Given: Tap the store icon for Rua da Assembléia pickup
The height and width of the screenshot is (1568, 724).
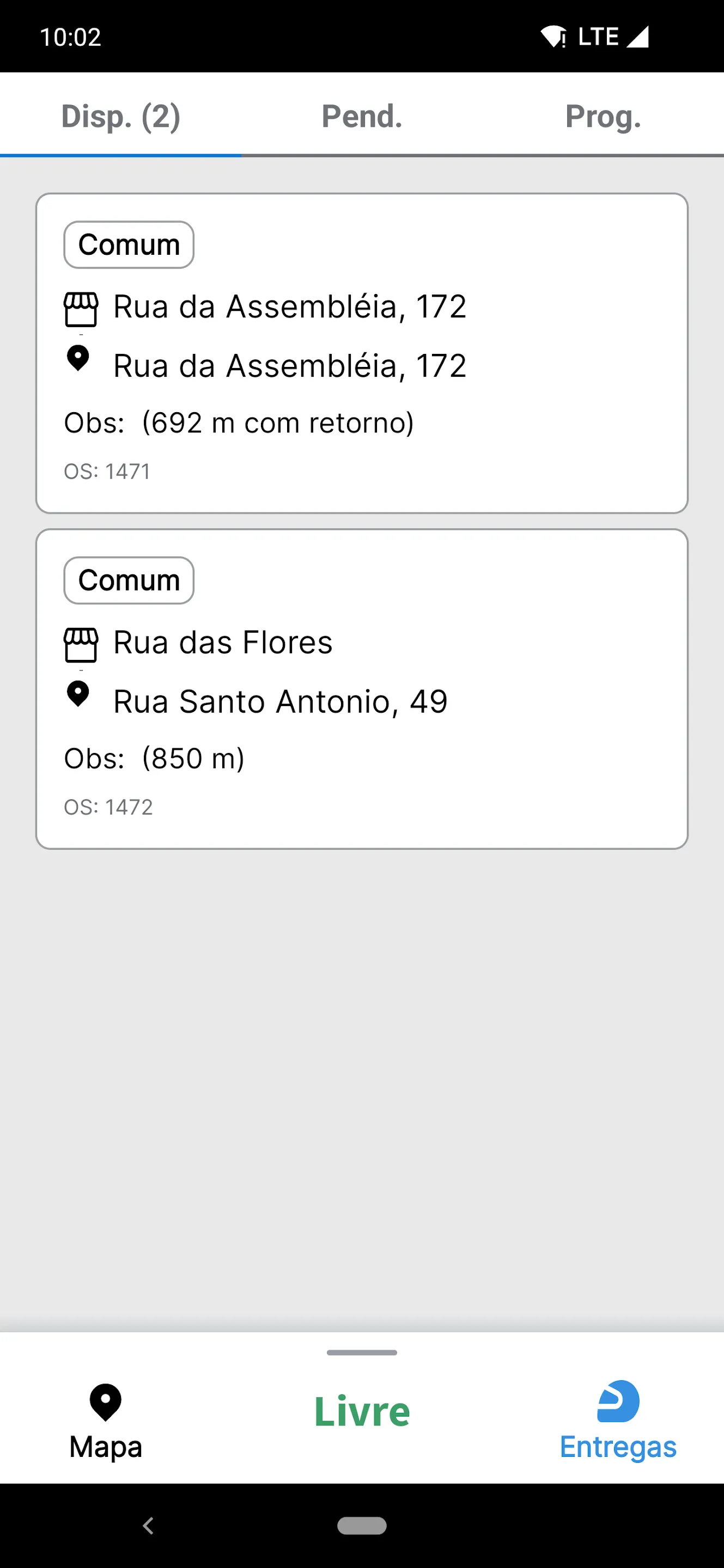Looking at the screenshot, I should 81,309.
